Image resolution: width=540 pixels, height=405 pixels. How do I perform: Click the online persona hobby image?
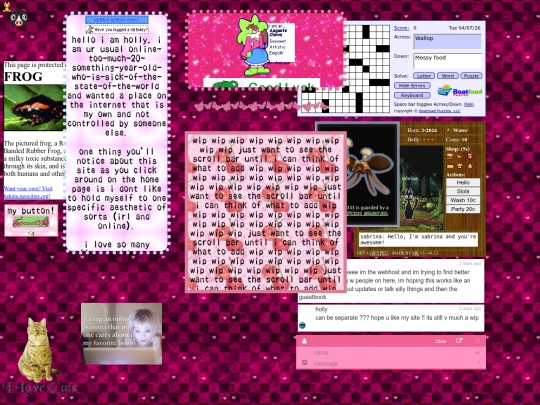121,334
